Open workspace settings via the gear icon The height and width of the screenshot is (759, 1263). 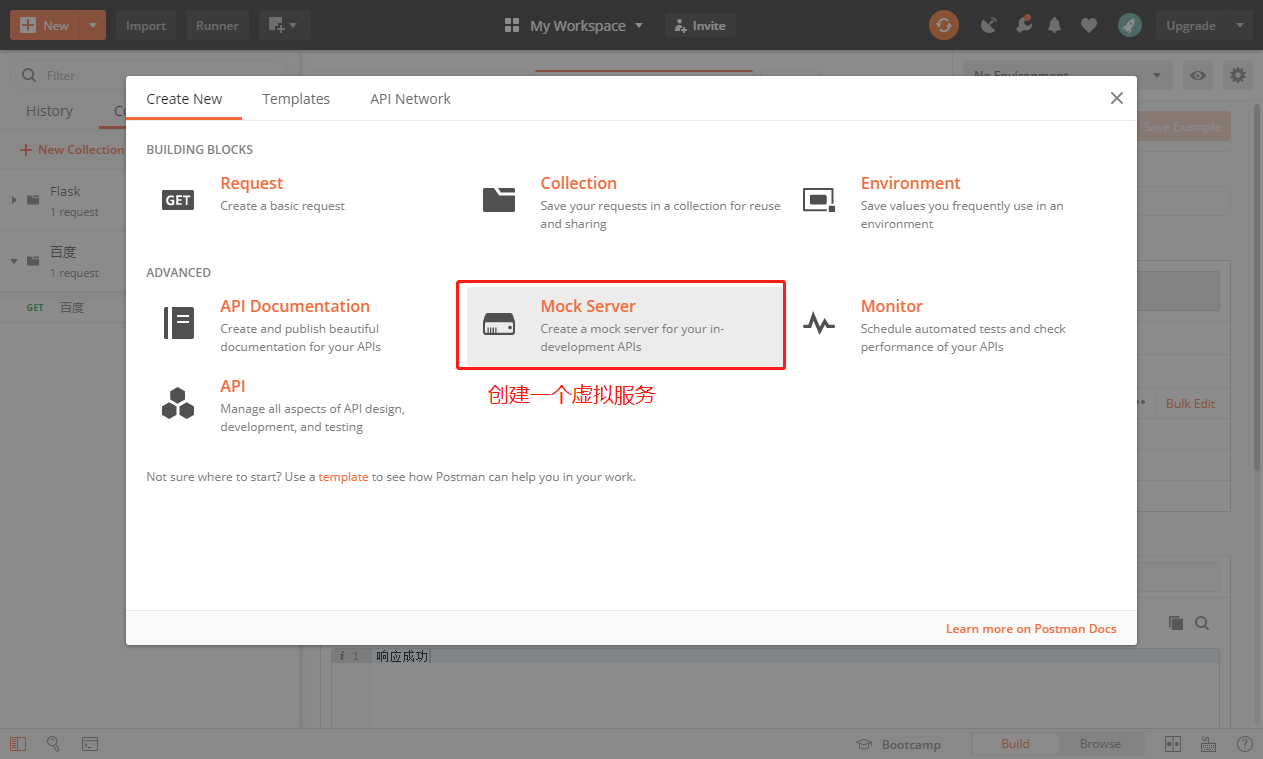tap(1237, 74)
